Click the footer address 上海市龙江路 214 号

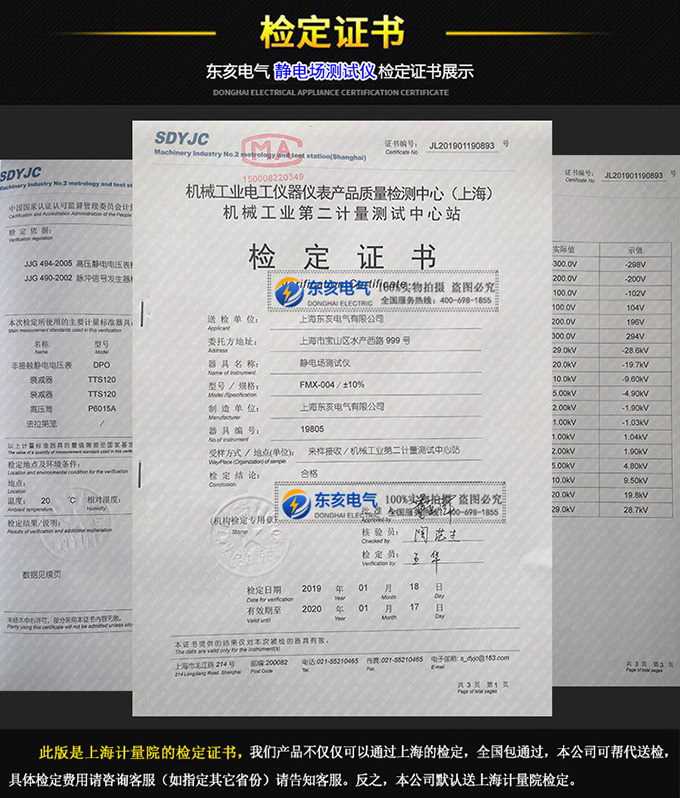(x=205, y=665)
